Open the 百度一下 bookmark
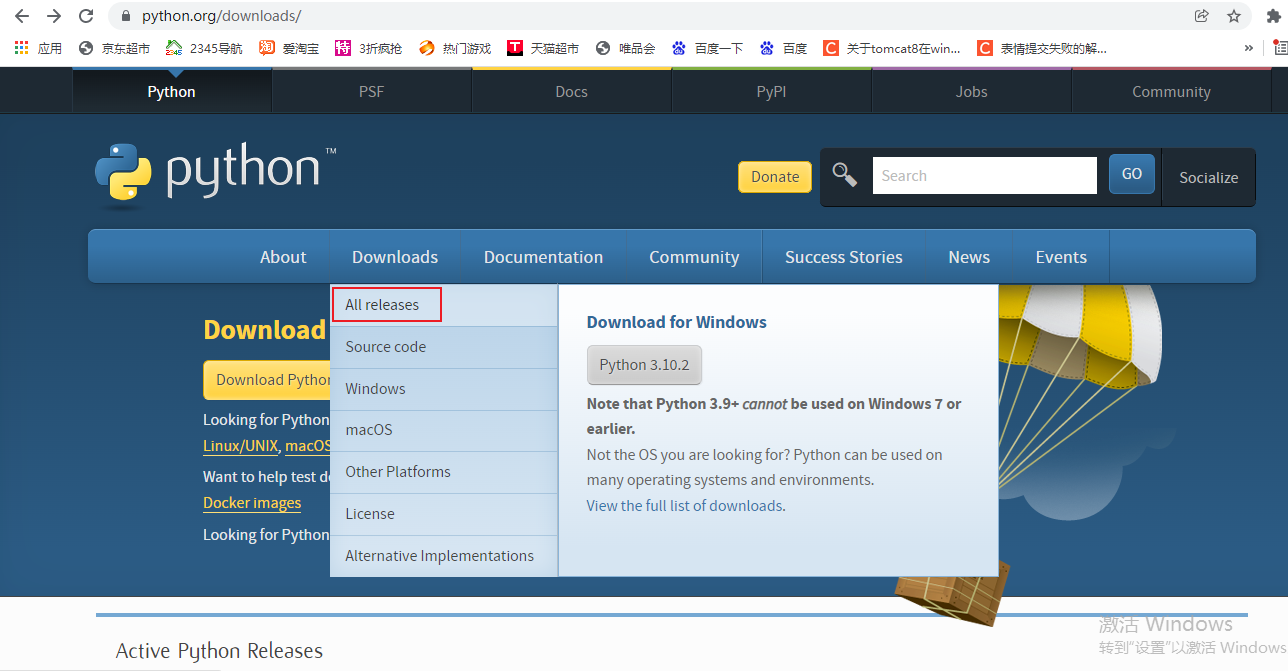 pos(708,48)
